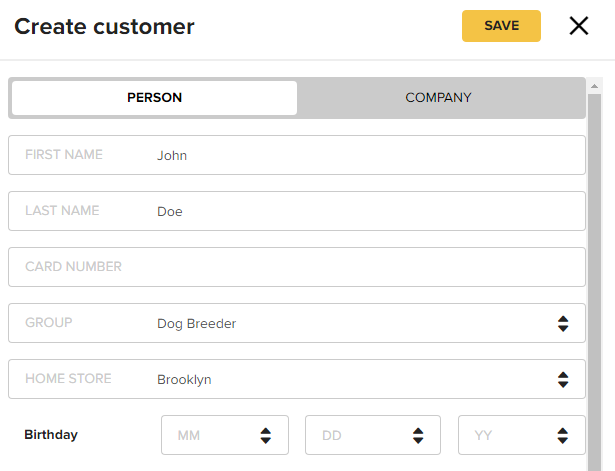Switch to the COMPANY tab
The height and width of the screenshot is (471, 615).
(x=439, y=98)
